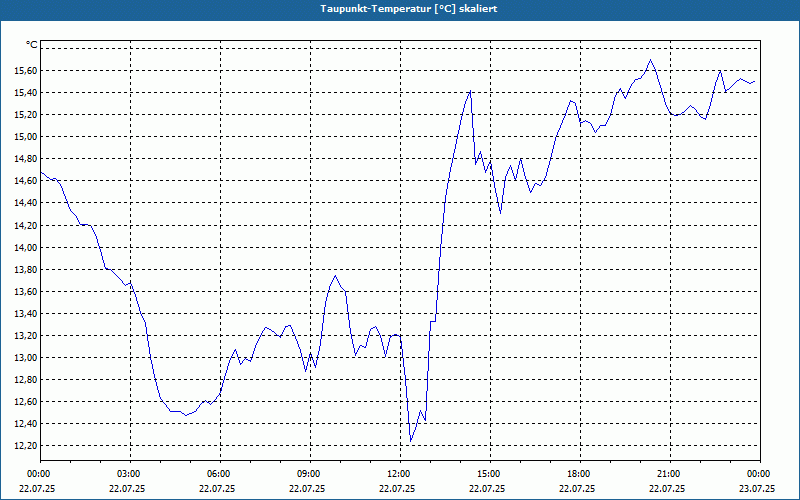Viewport: 800px width, 500px height.
Task: Click the 14,40 y-axis value
Action: pyautogui.click(x=26, y=203)
